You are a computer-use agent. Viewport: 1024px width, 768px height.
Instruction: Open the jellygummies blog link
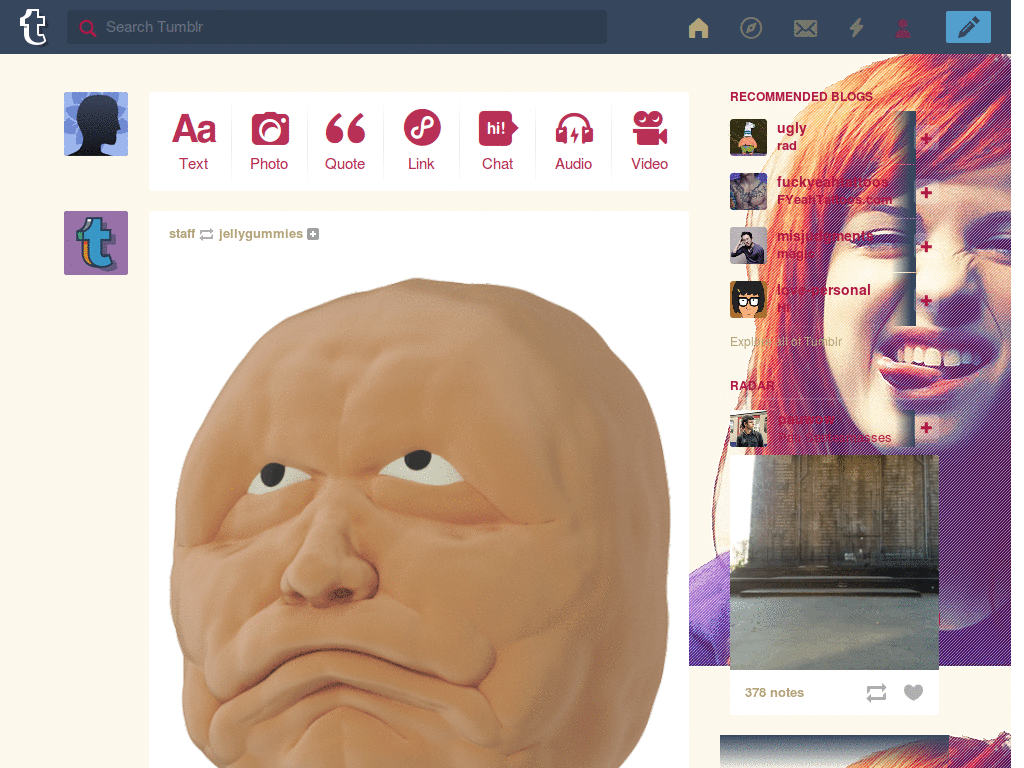pyautogui.click(x=261, y=234)
